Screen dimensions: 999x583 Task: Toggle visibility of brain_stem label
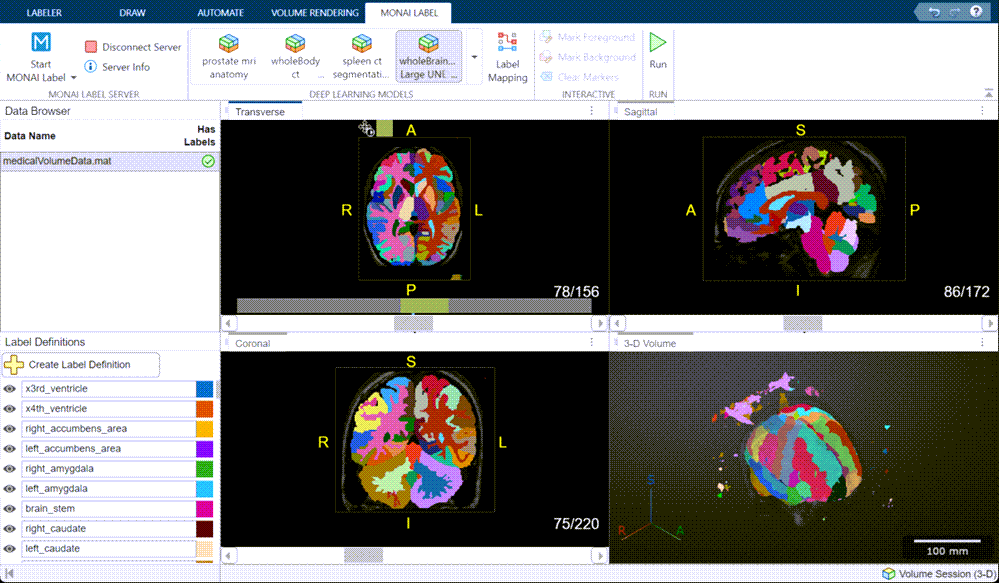(10, 508)
